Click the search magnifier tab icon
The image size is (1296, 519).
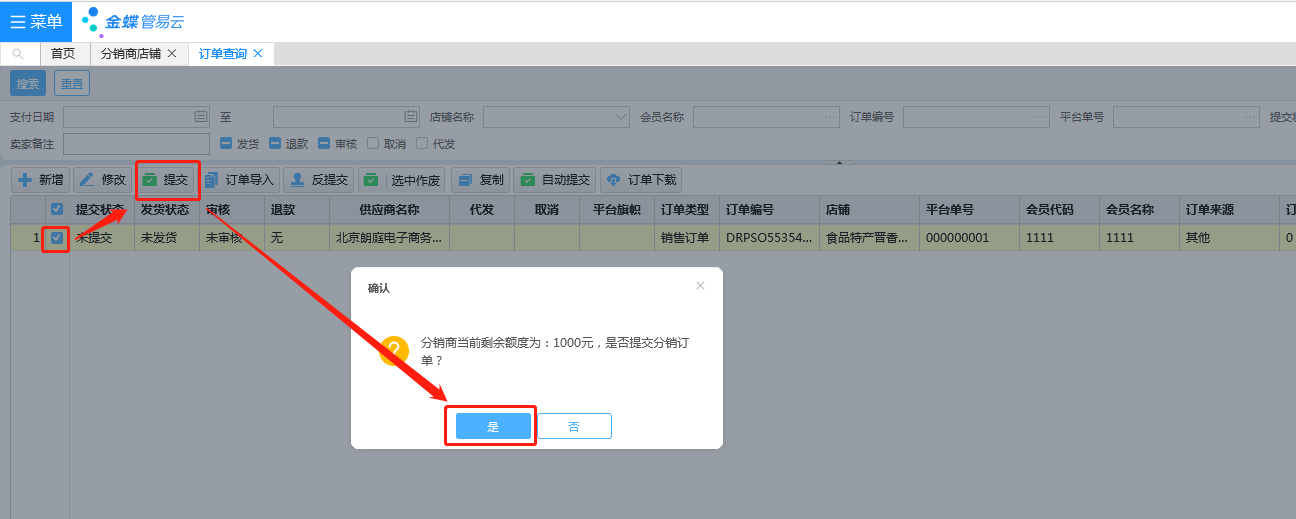pos(18,54)
